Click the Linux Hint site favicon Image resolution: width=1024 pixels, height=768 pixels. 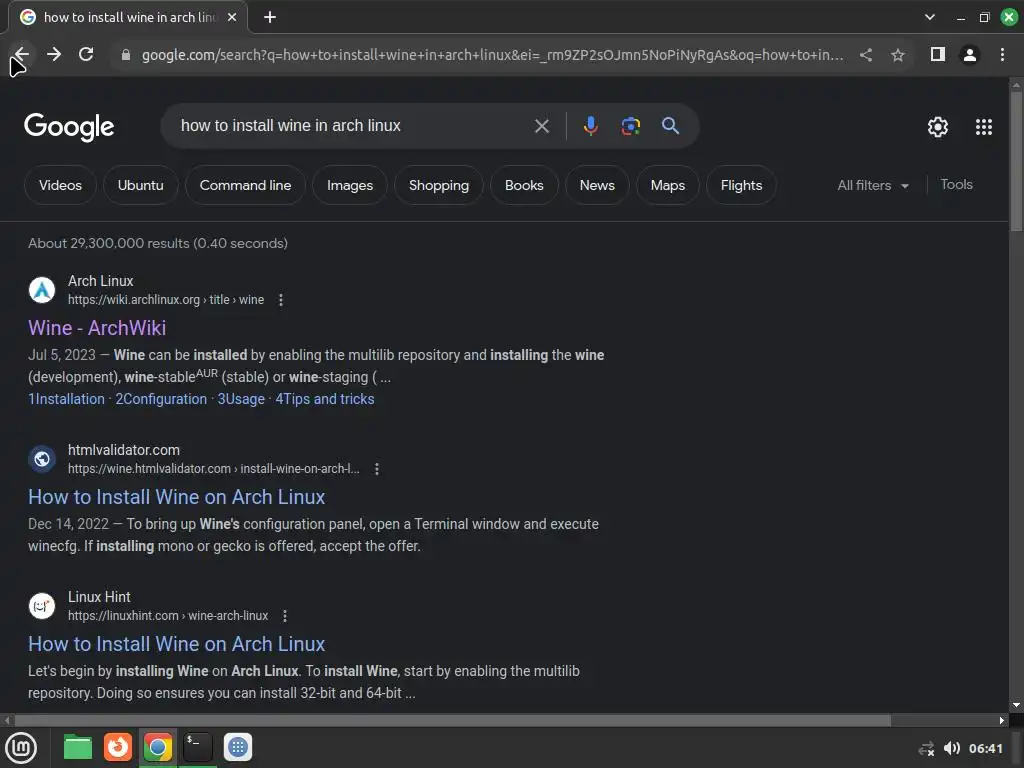tap(42, 606)
